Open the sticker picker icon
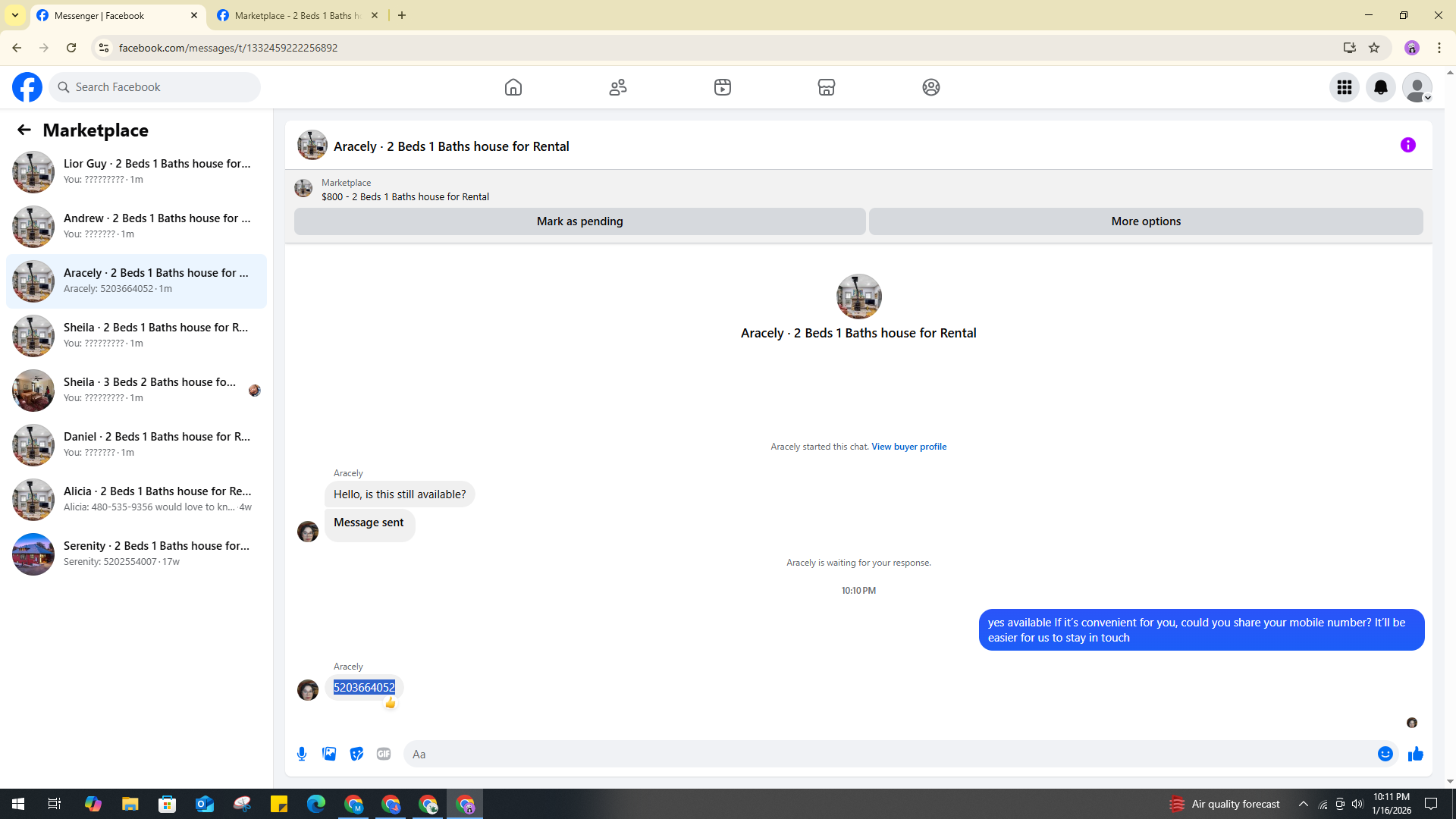The width and height of the screenshot is (1456, 819). pos(356,754)
